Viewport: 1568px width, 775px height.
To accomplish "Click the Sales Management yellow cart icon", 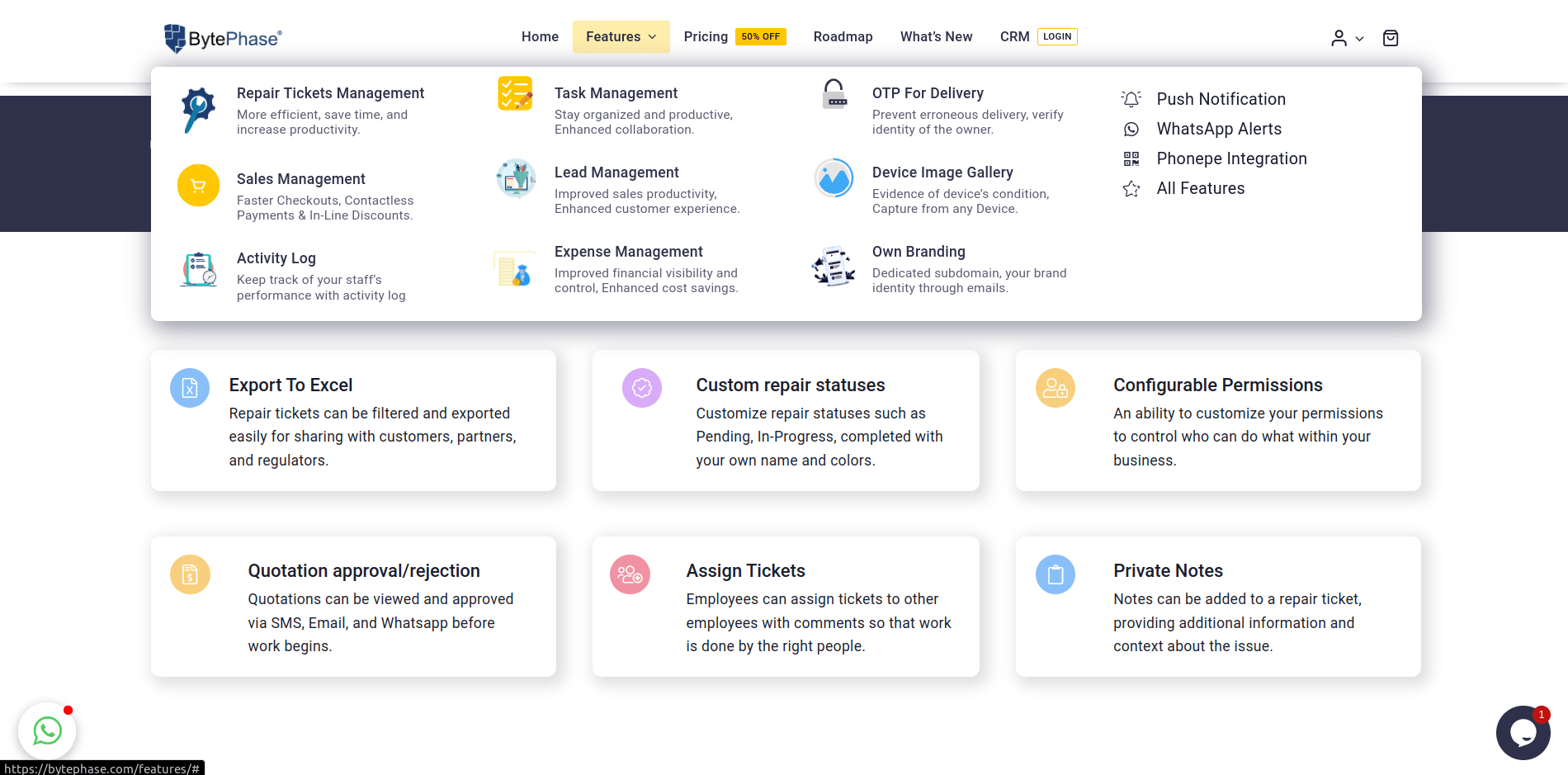I will coord(198,185).
